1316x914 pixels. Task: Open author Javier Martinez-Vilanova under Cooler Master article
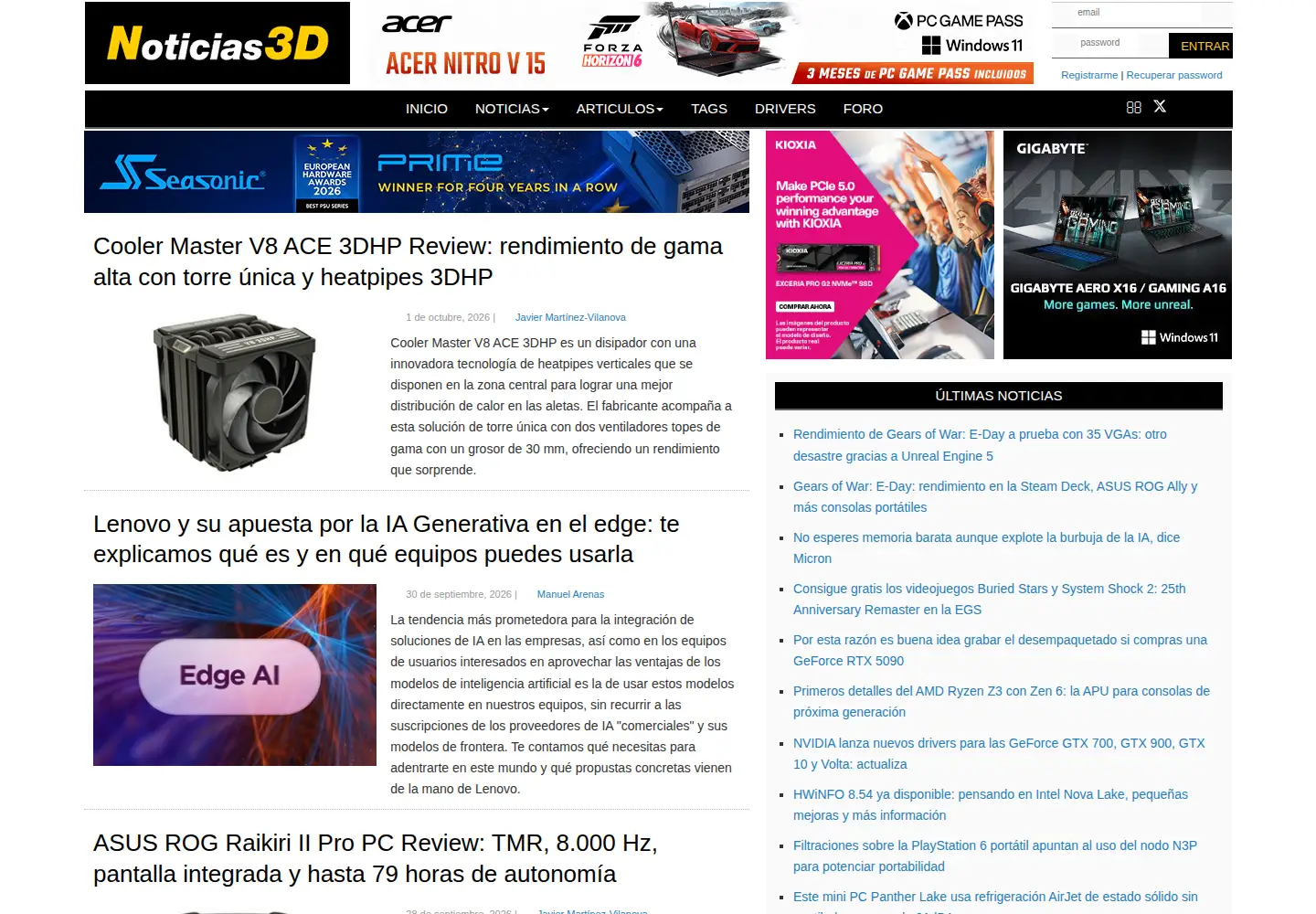coord(570,317)
